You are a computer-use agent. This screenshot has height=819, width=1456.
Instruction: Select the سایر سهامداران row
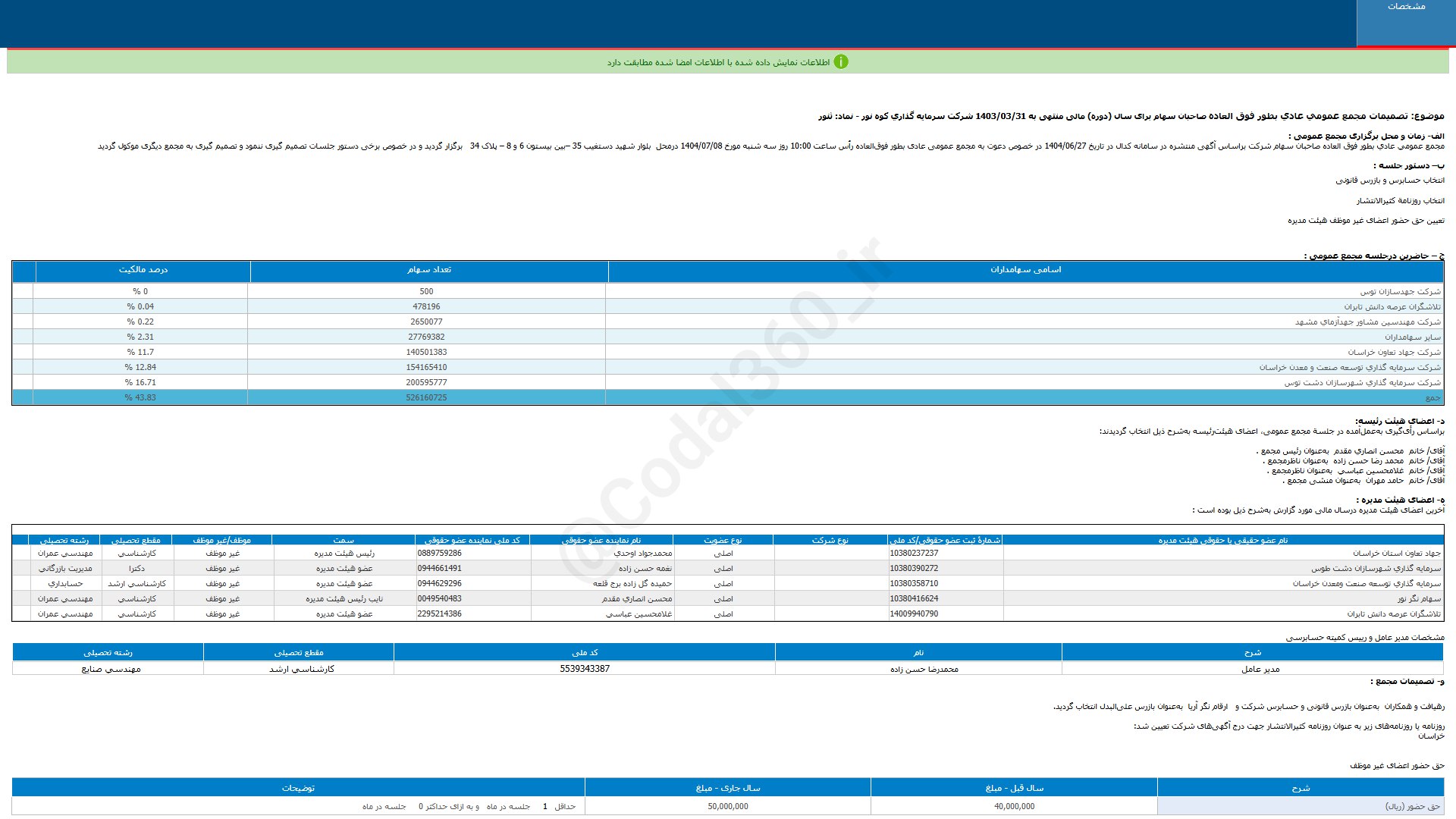pos(1412,337)
